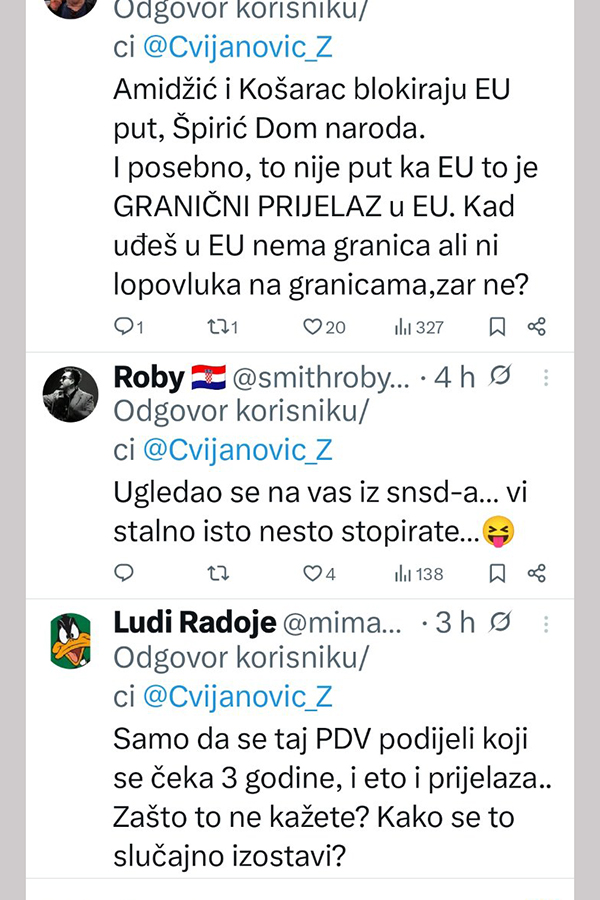The height and width of the screenshot is (900, 600).
Task: Click Grok icon on Ludi Radoje's tweet
Action: [x=501, y=623]
